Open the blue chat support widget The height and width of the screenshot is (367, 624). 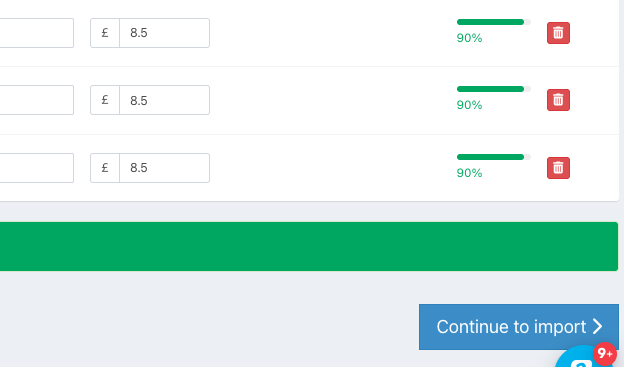click(583, 357)
